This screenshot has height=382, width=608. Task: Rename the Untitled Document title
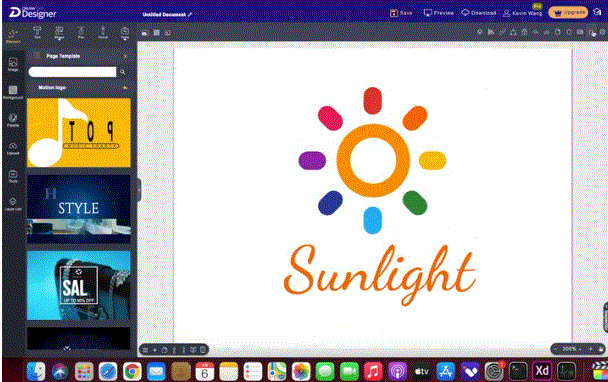(x=167, y=14)
